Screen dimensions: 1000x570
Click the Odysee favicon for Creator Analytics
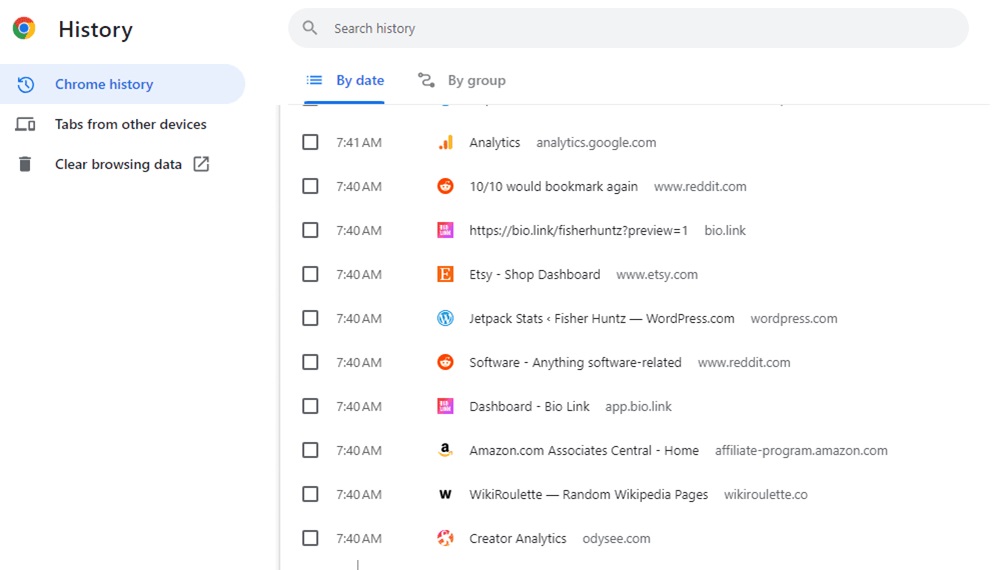[x=445, y=539]
